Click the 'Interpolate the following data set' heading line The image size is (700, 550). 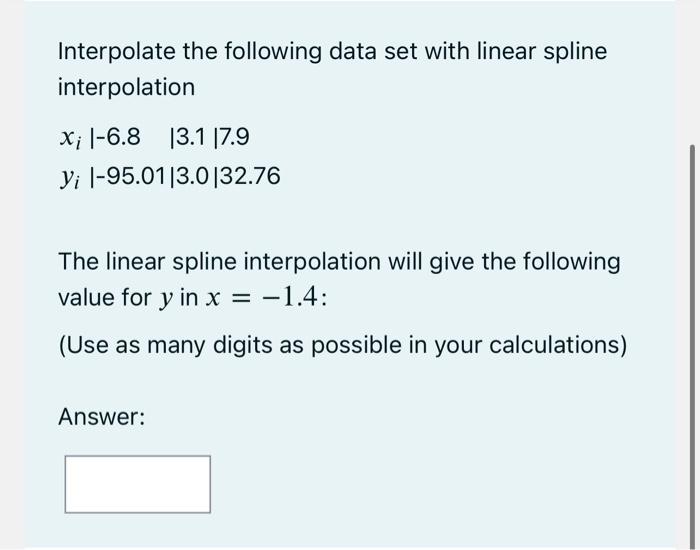(333, 52)
